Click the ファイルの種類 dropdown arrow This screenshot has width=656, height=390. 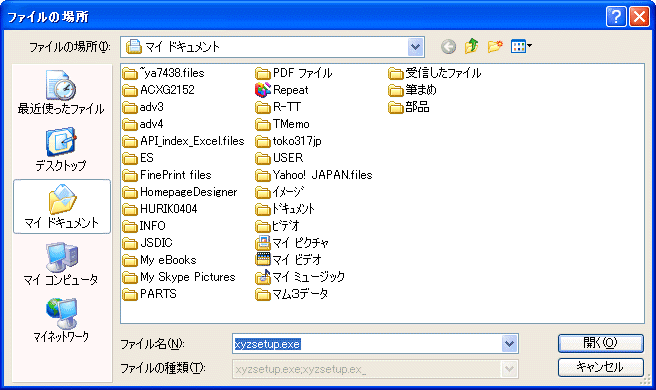tap(509, 369)
